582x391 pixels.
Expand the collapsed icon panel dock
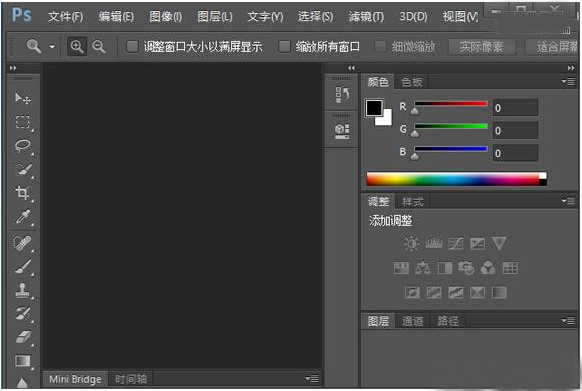[351, 68]
